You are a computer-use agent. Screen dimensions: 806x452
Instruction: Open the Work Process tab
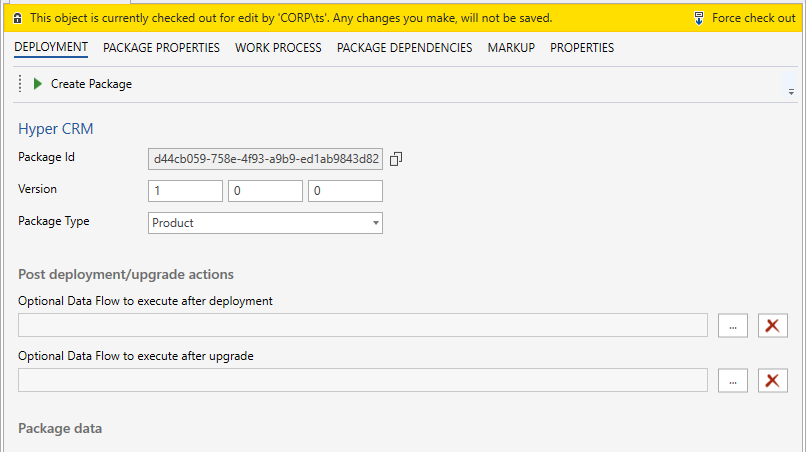[278, 48]
